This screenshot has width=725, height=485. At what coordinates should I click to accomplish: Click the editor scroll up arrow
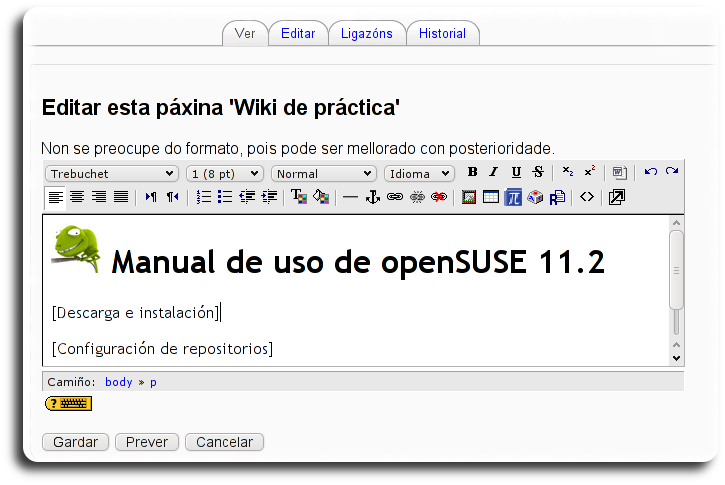pos(676,223)
